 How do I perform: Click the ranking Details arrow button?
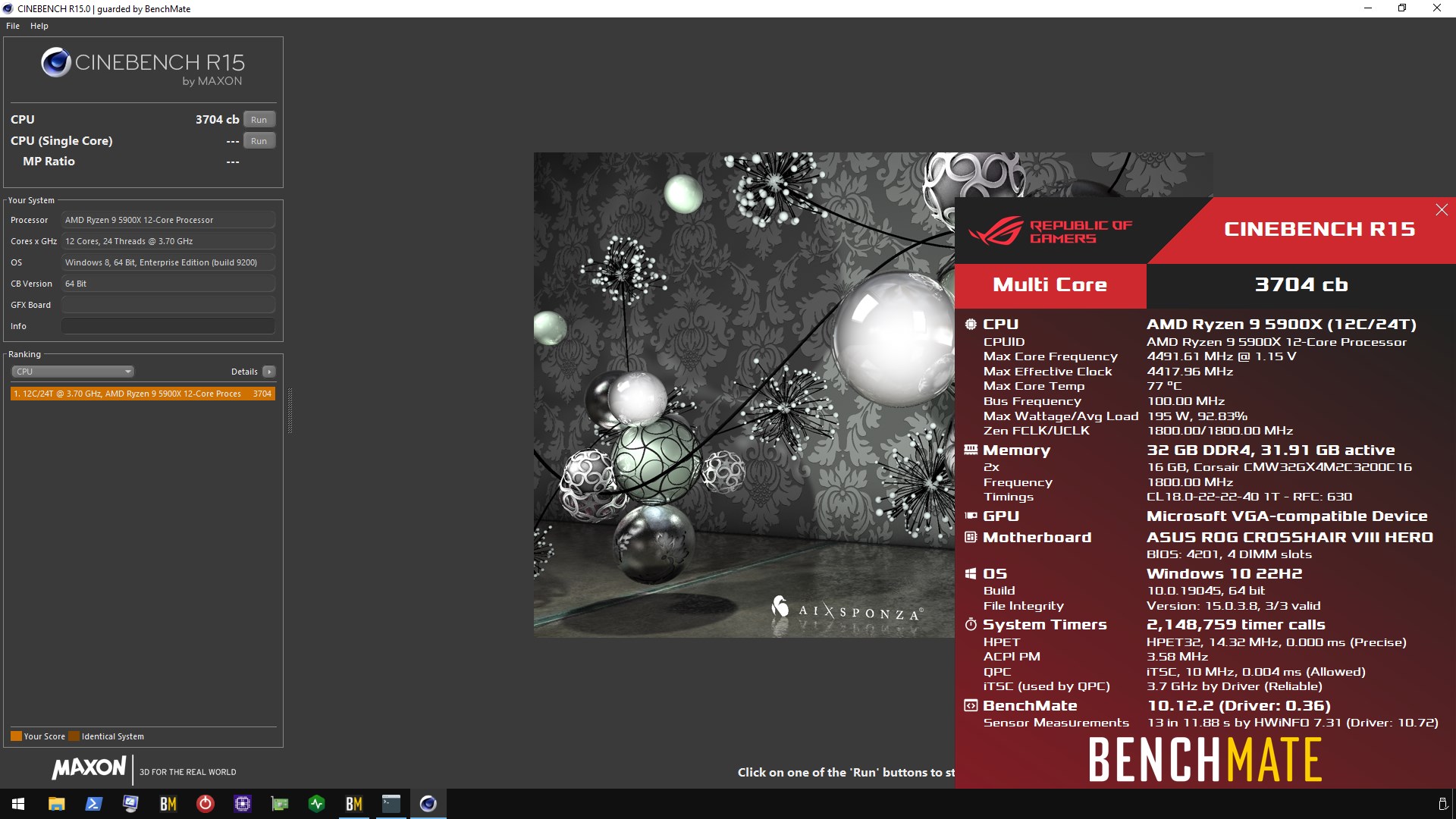pyautogui.click(x=269, y=372)
